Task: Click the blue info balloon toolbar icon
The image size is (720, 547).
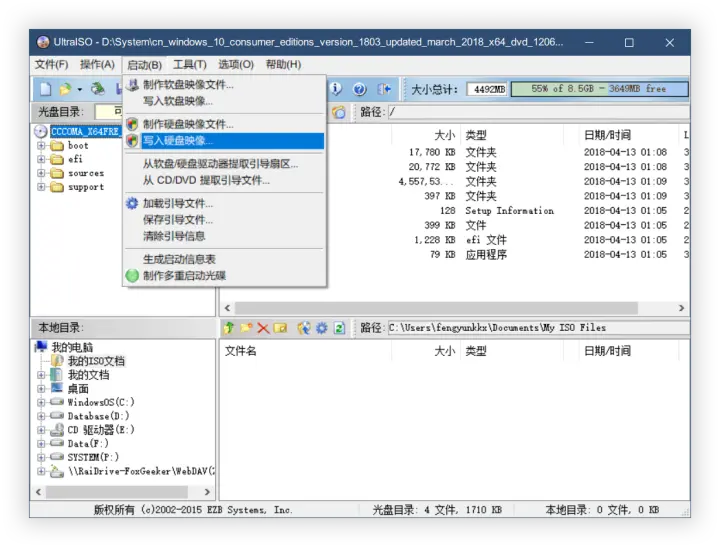Action: coord(336,89)
